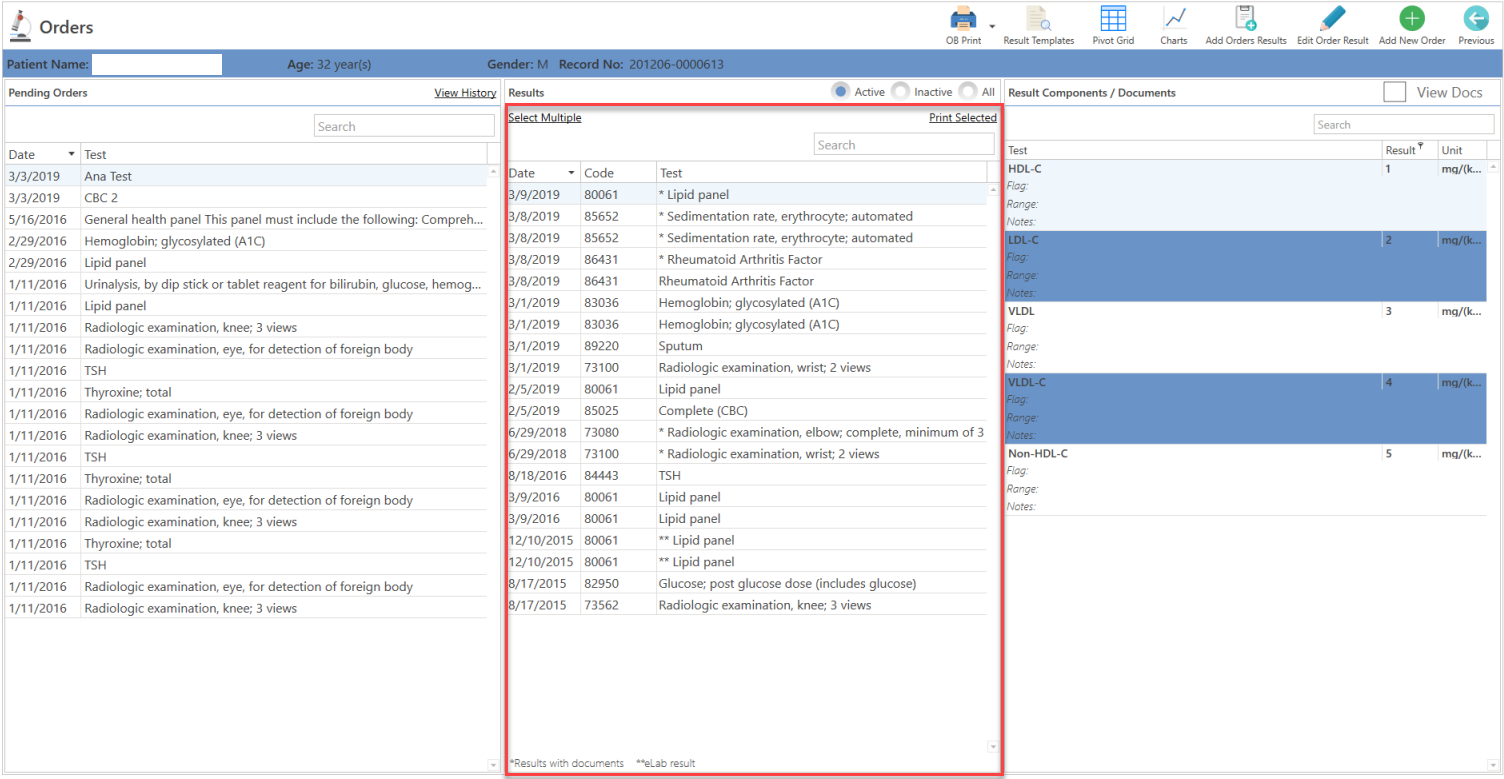Click the Orders microscope icon
The width and height of the screenshot is (1504, 779).
tap(20, 25)
